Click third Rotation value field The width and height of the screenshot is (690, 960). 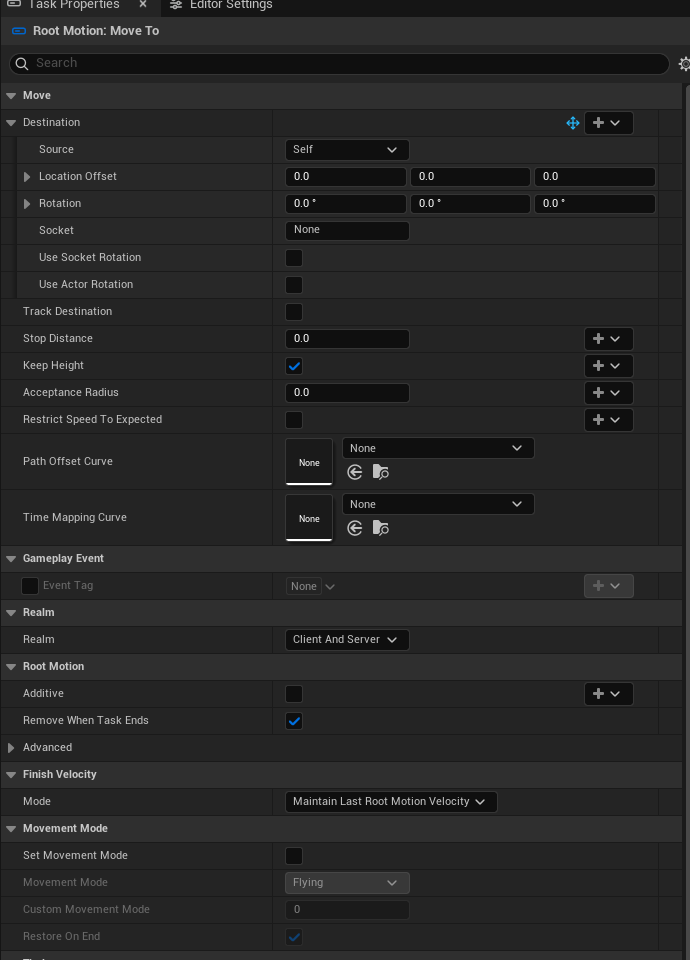pos(594,204)
